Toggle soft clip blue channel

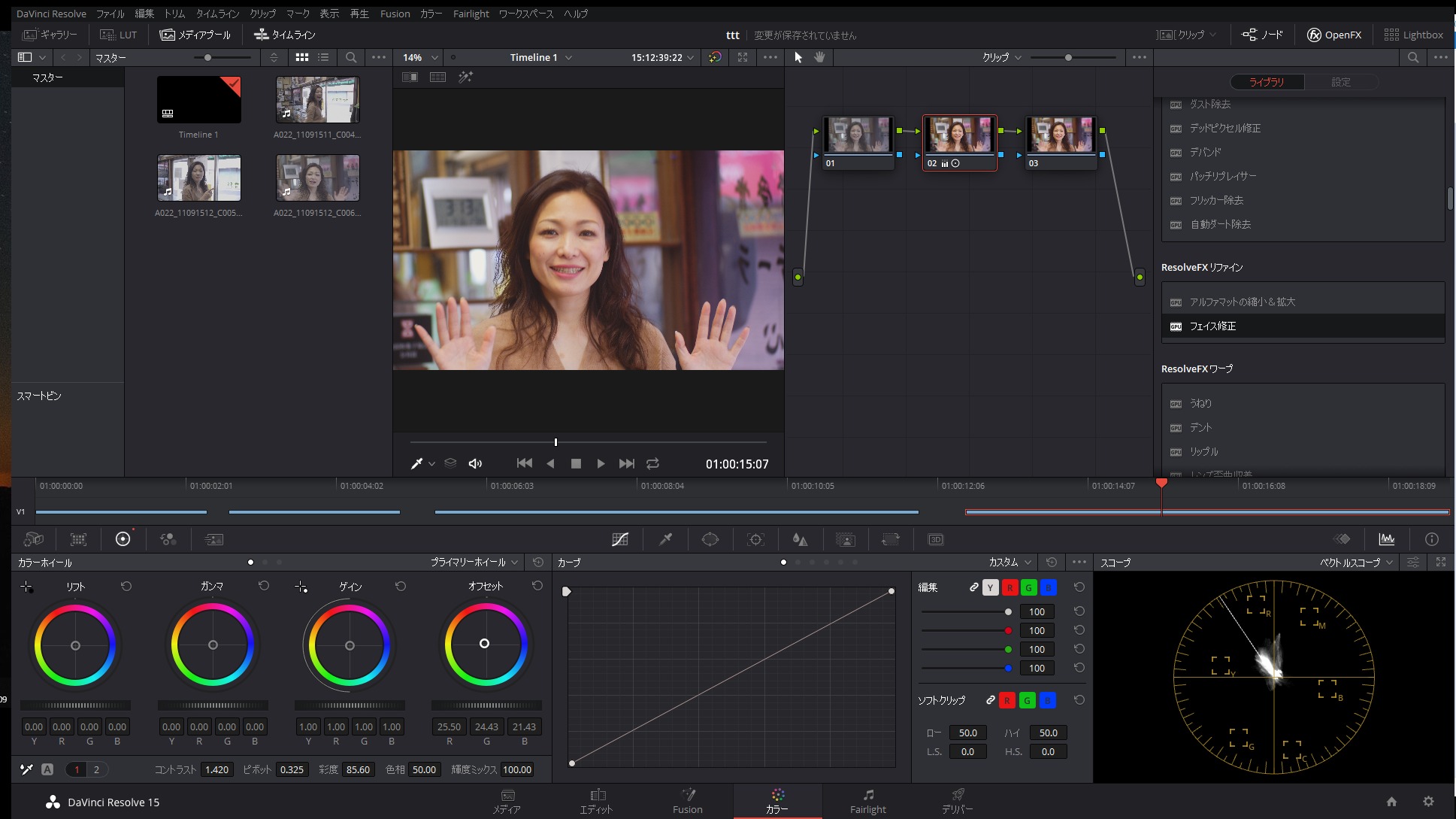pyautogui.click(x=1047, y=700)
